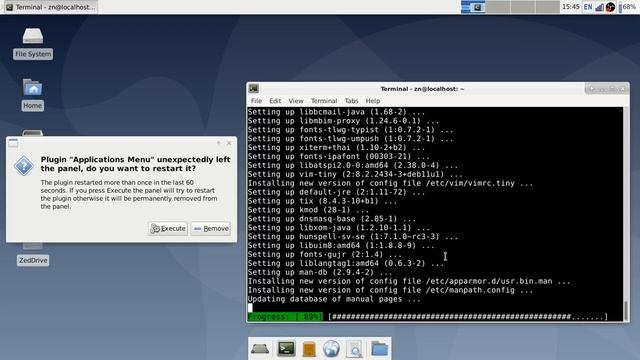Switch to the fourth workspace in pager
Viewport: 640px width, 360px height.
[x=548, y=7]
